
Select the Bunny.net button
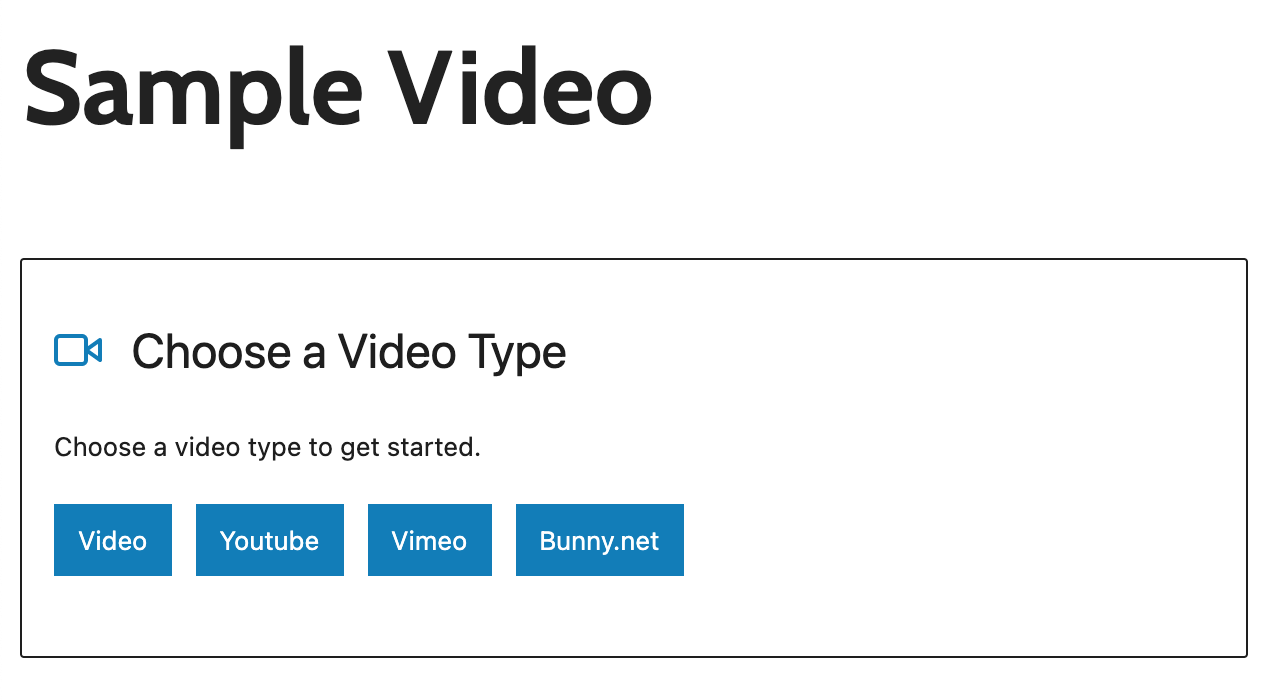[599, 540]
